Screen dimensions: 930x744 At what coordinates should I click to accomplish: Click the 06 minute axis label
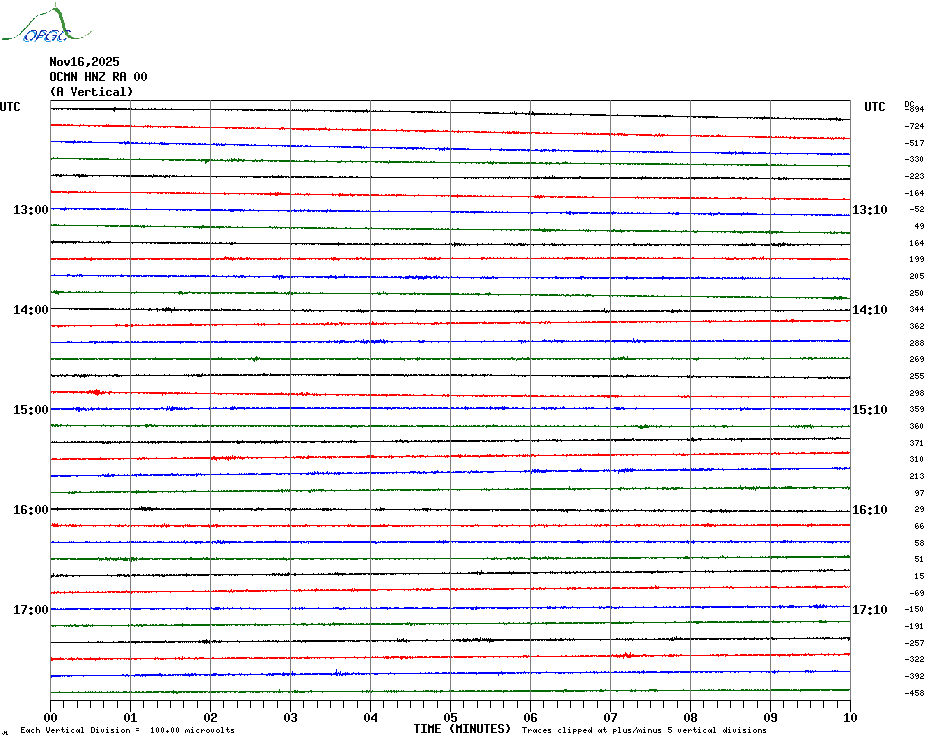click(x=530, y=717)
